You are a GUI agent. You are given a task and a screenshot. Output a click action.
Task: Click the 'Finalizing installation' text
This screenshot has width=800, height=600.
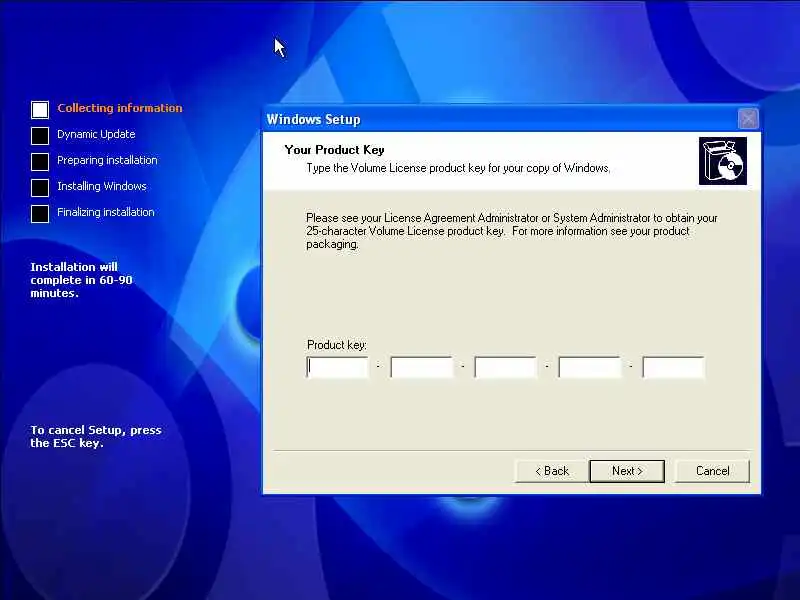coord(106,212)
